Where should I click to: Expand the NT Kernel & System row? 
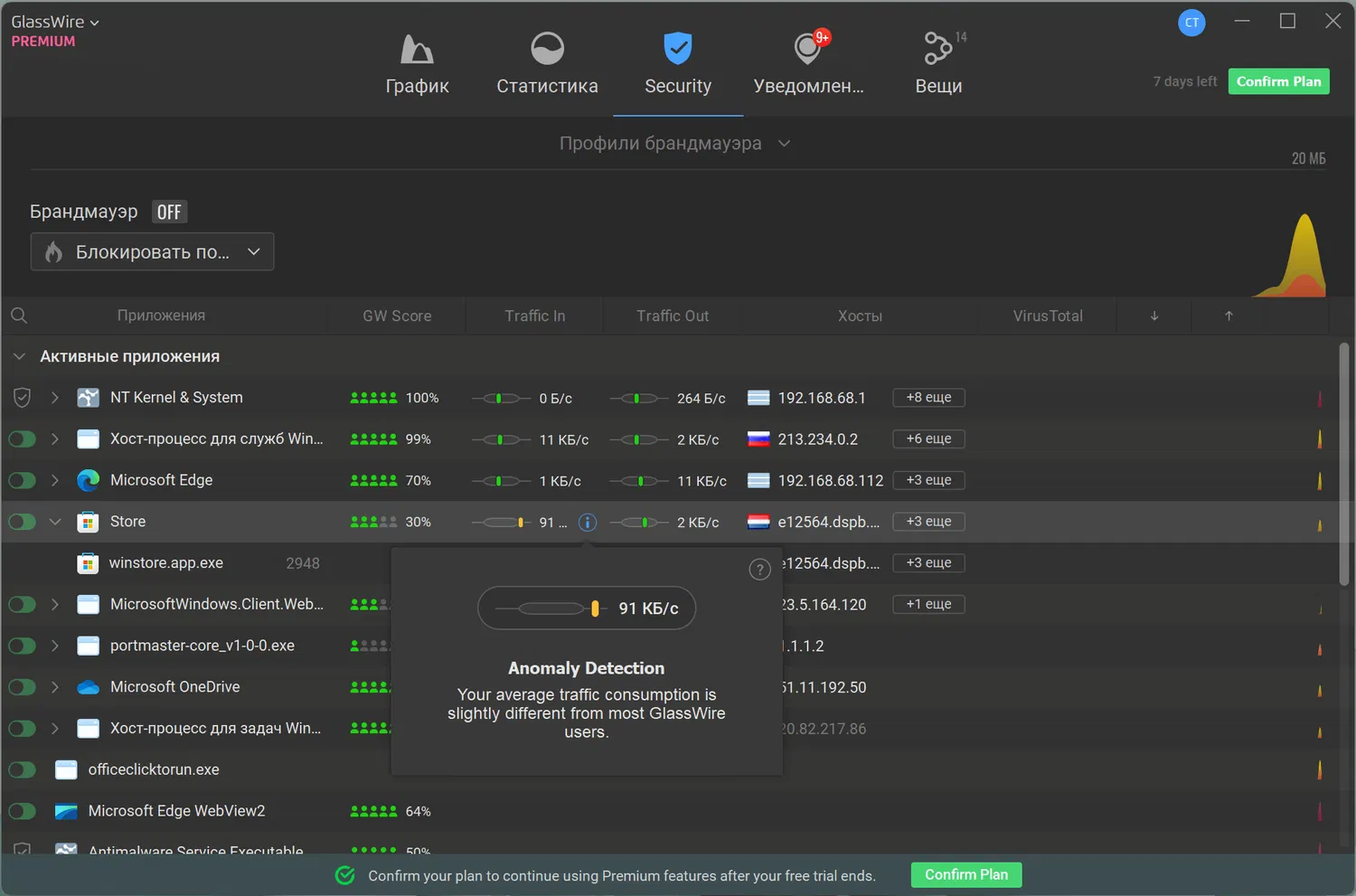(55, 397)
